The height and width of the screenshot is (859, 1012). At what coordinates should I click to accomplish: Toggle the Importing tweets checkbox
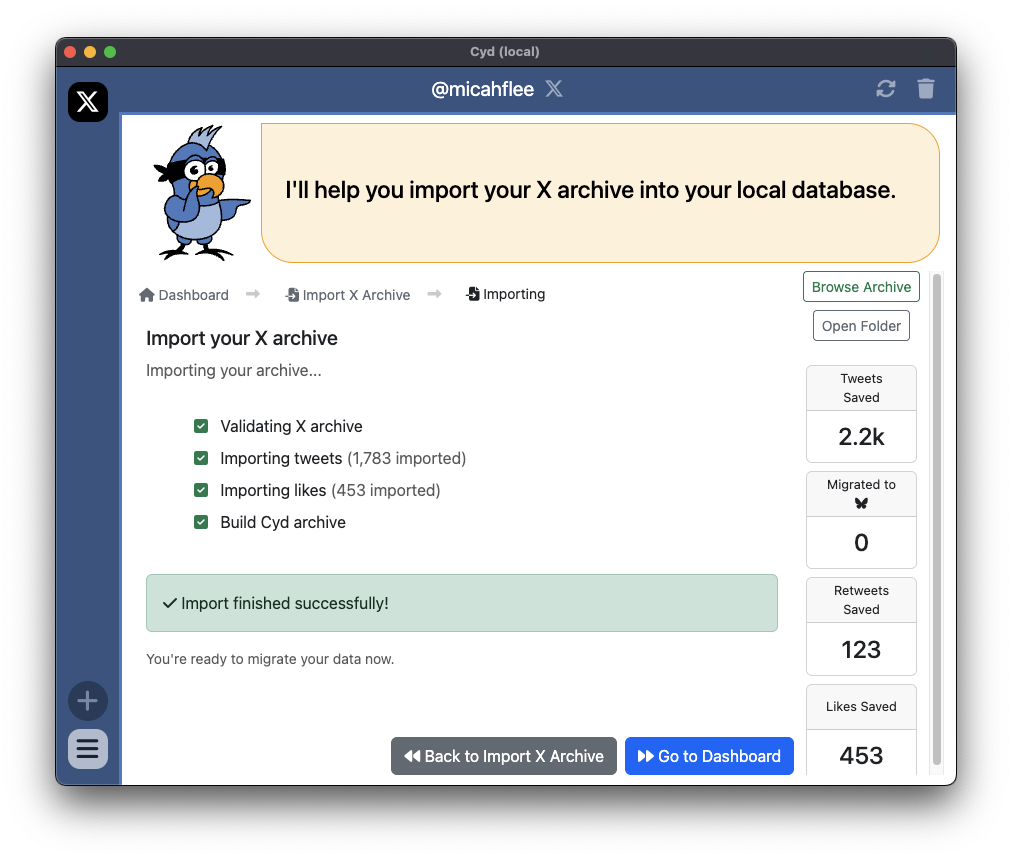tap(201, 458)
